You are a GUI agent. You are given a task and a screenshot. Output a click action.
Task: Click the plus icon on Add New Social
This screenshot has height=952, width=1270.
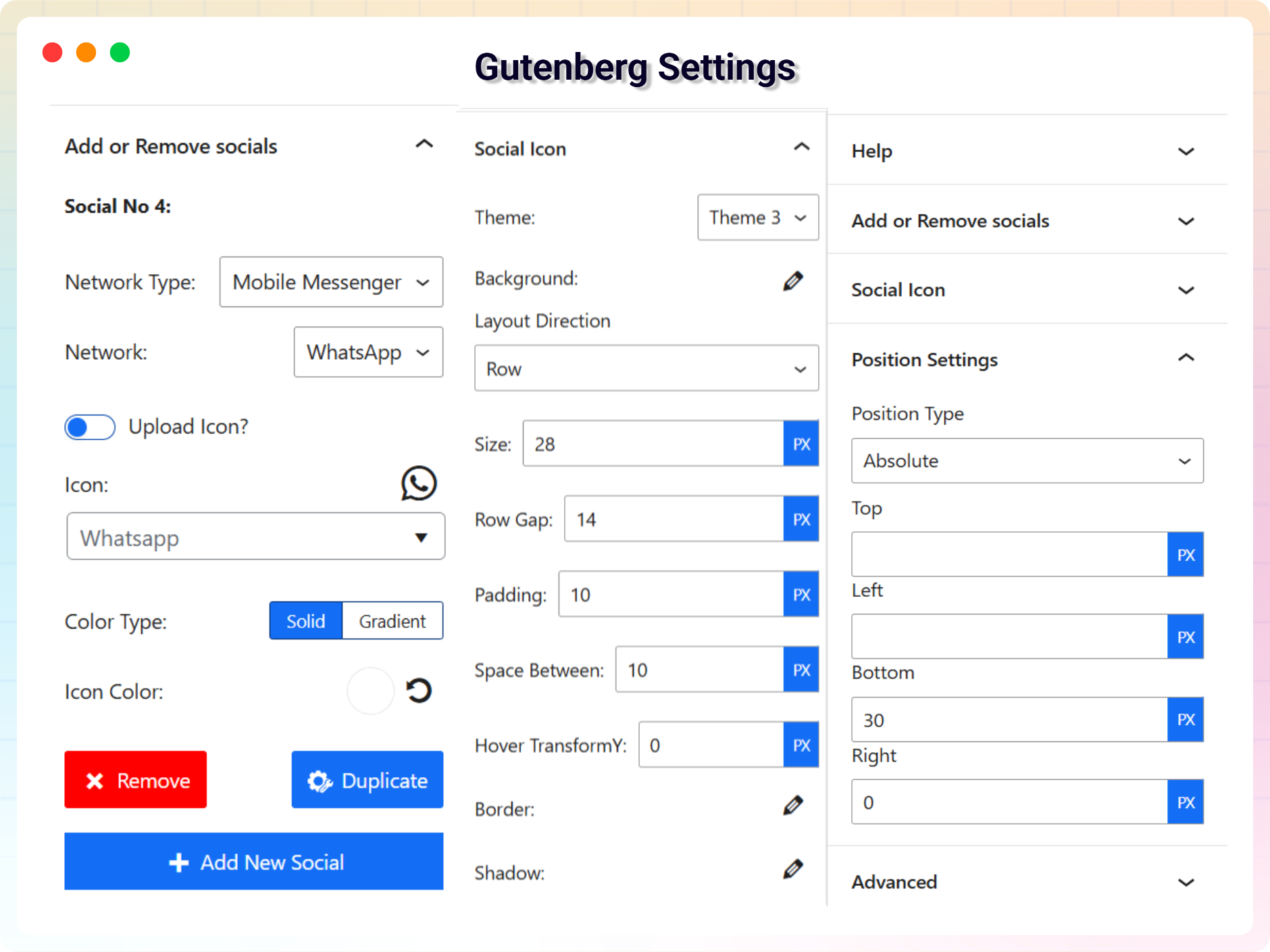coord(178,862)
